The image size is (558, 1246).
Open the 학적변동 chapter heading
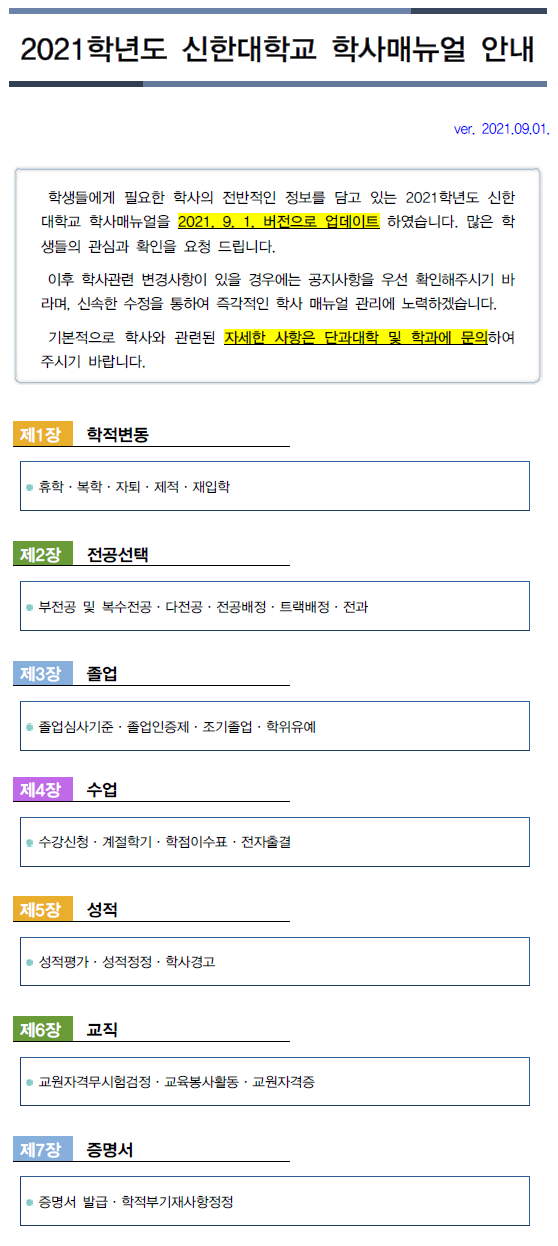[118, 434]
